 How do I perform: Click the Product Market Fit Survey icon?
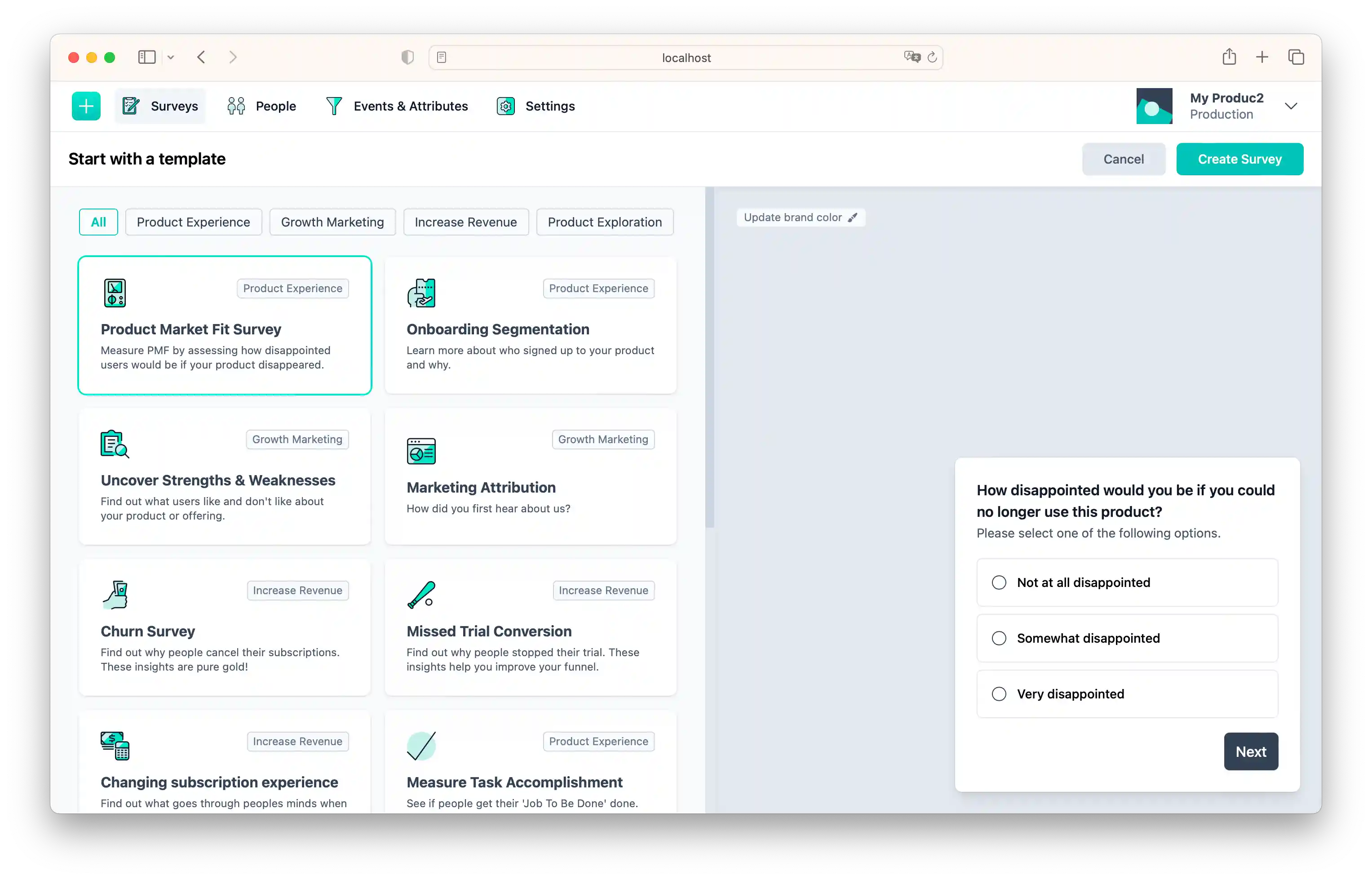pos(115,293)
